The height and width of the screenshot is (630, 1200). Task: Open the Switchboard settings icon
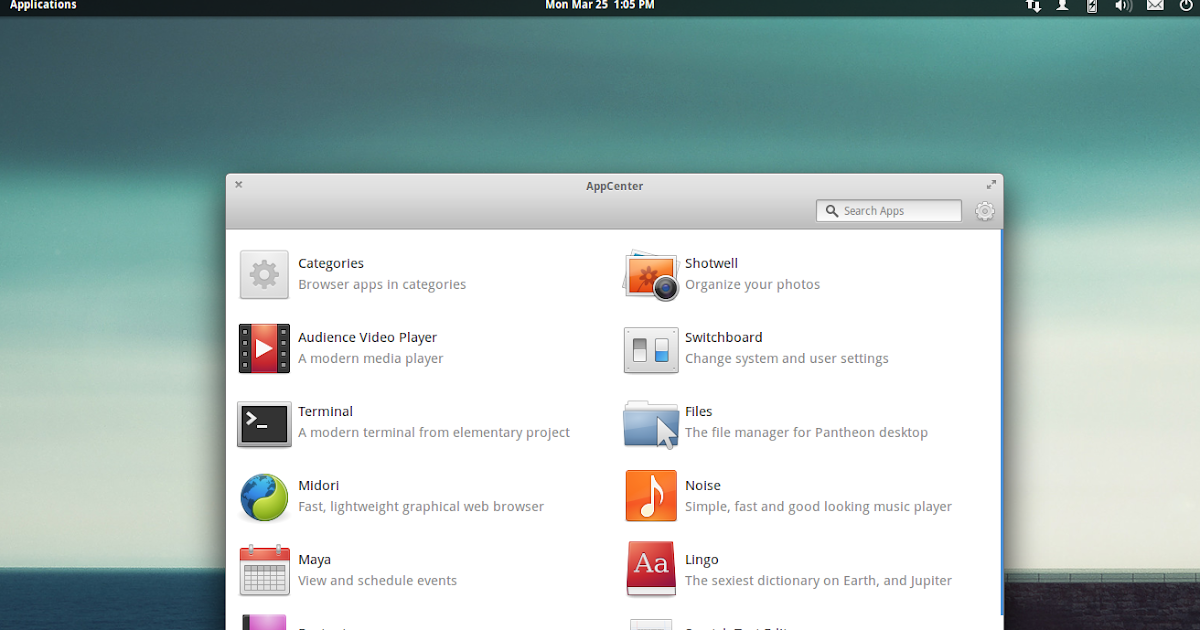[651, 349]
